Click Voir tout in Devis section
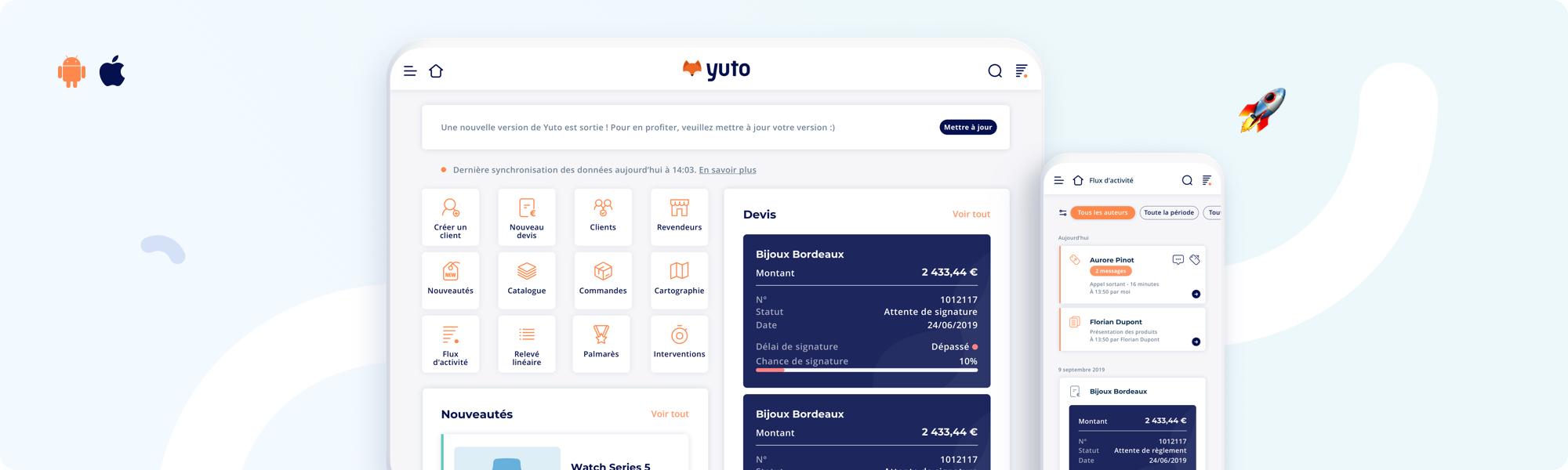Viewport: 1568px width, 470px height. pos(971,214)
